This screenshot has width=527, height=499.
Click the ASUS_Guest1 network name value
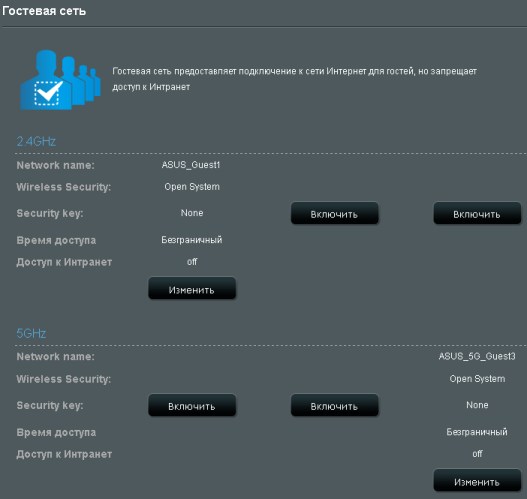pyautogui.click(x=191, y=165)
